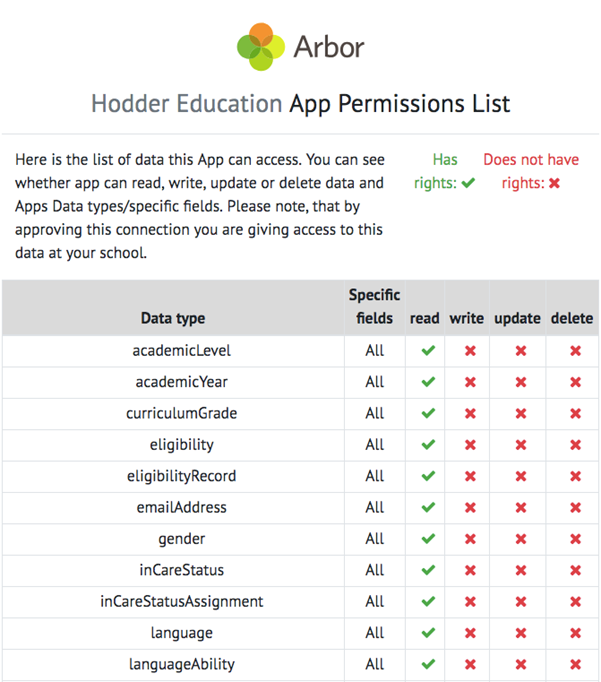The image size is (601, 682).
Task: Click the red cross for inCareStatus update
Action: tap(520, 571)
